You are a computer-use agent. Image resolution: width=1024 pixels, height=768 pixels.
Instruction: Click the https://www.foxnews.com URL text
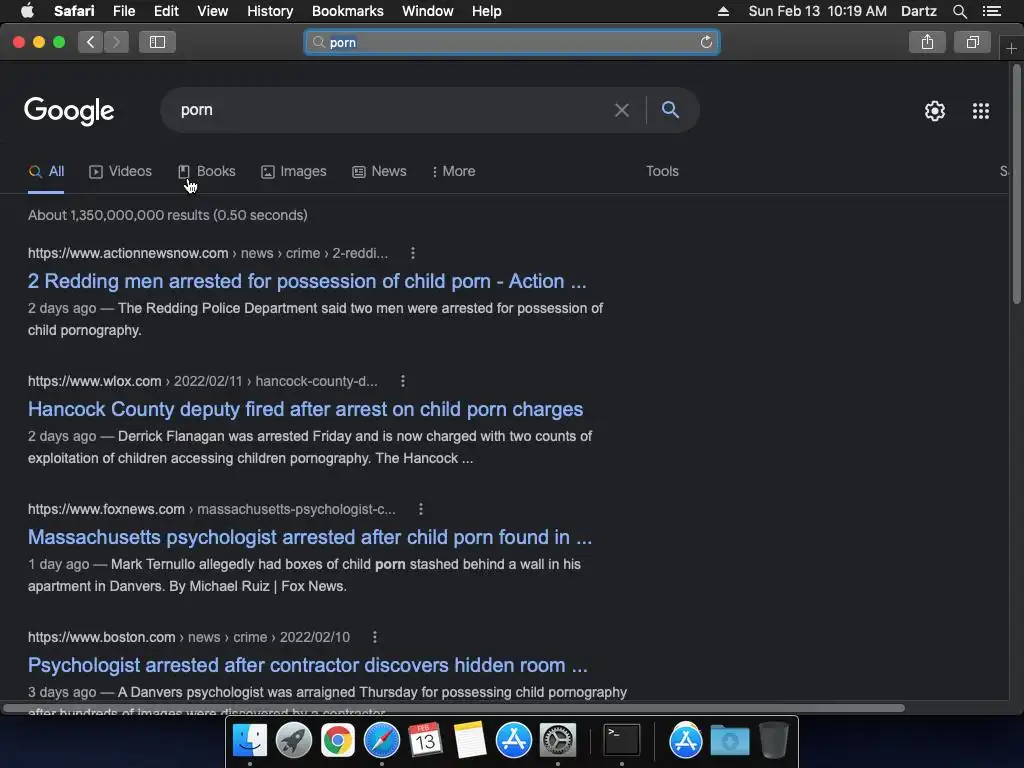(x=106, y=509)
